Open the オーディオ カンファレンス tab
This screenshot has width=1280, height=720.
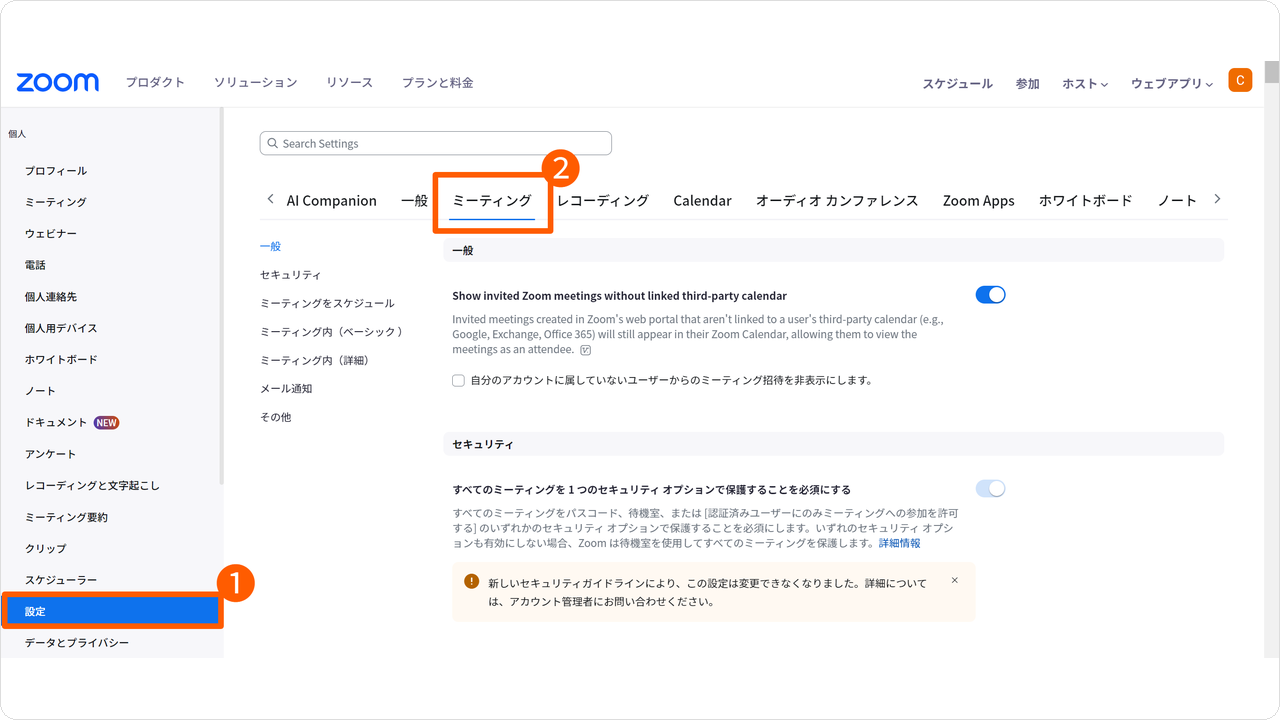(837, 201)
